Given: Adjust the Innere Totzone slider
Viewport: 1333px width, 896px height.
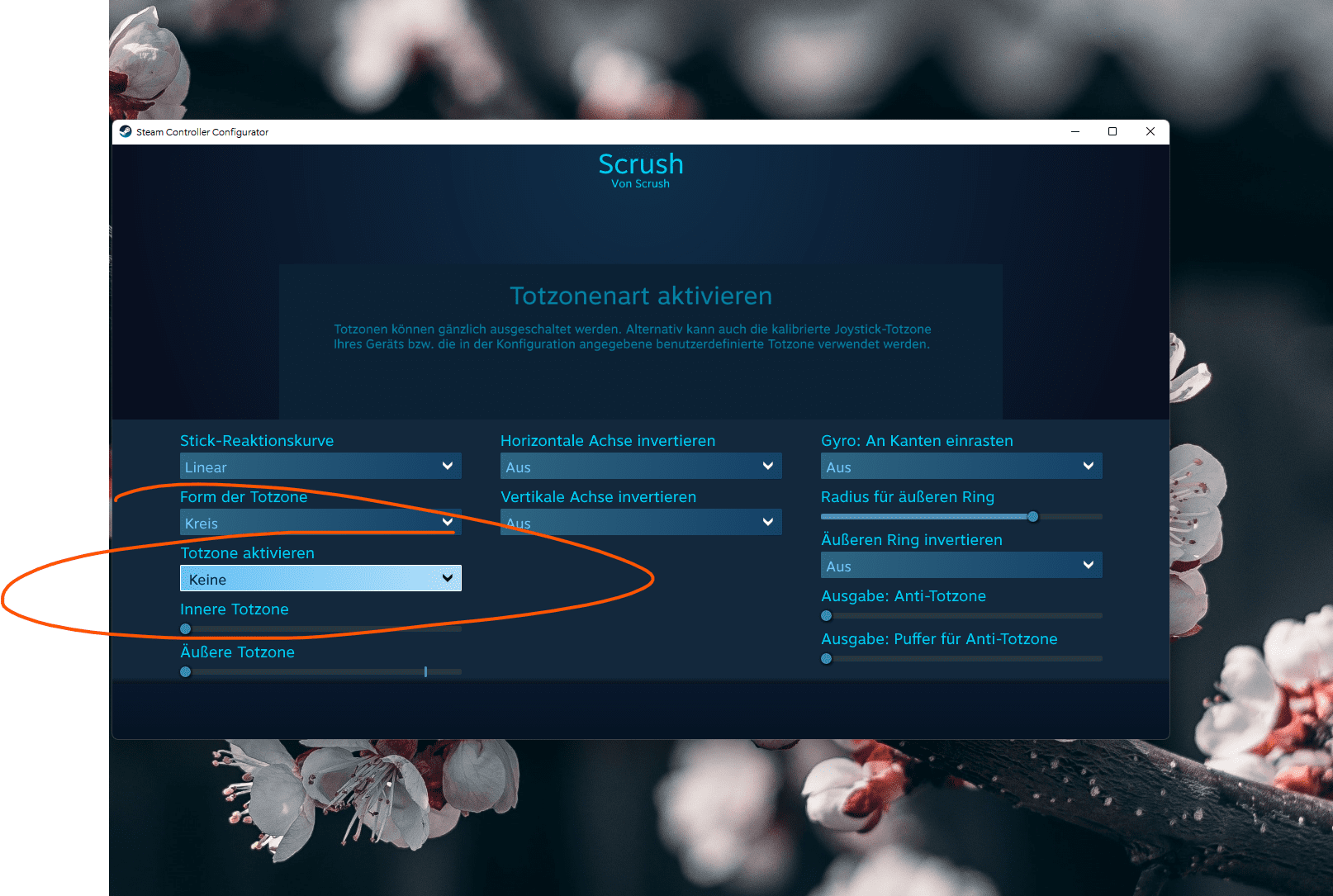Looking at the screenshot, I should pos(320,629).
